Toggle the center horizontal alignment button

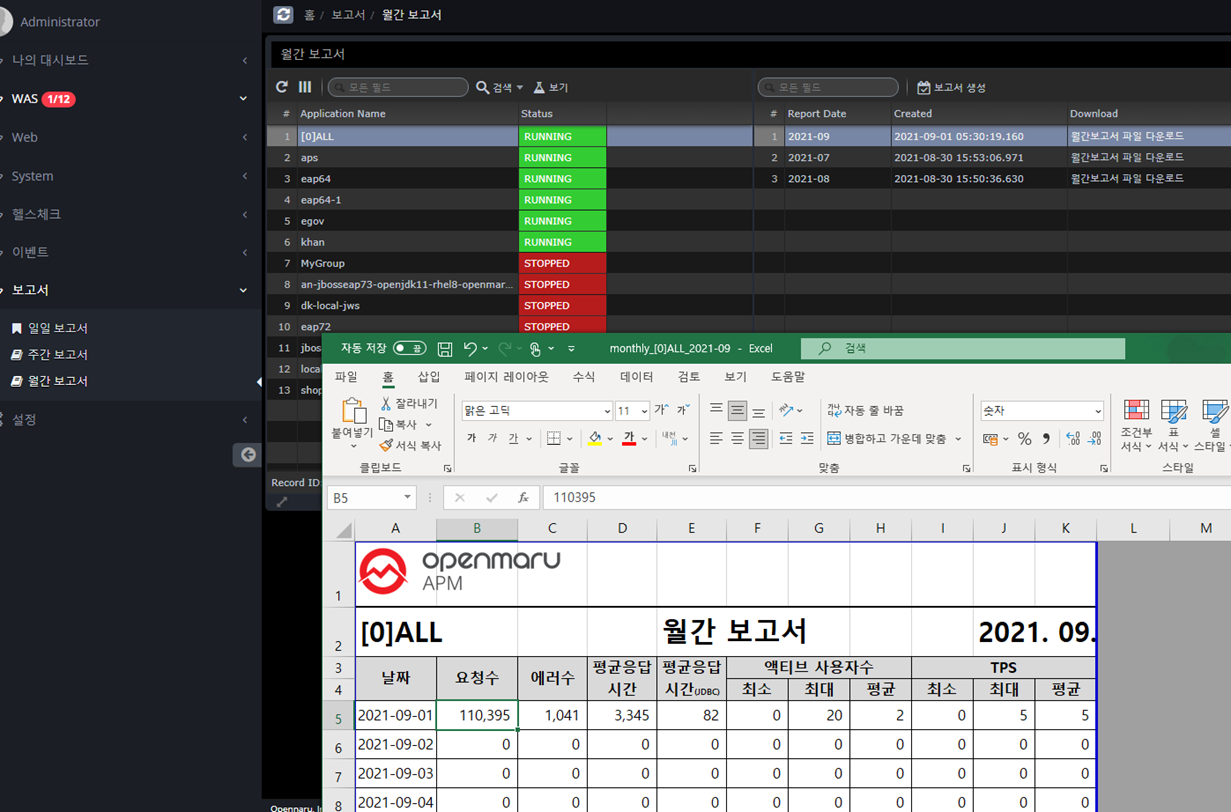point(737,439)
